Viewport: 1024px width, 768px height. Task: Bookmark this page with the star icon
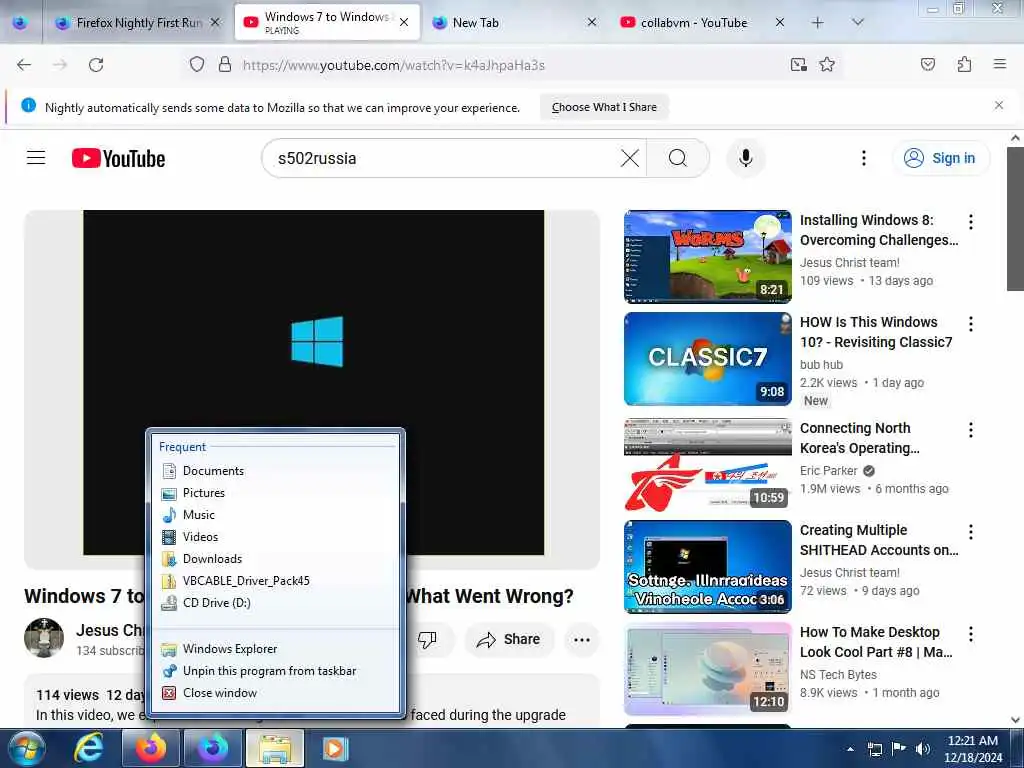point(827,65)
